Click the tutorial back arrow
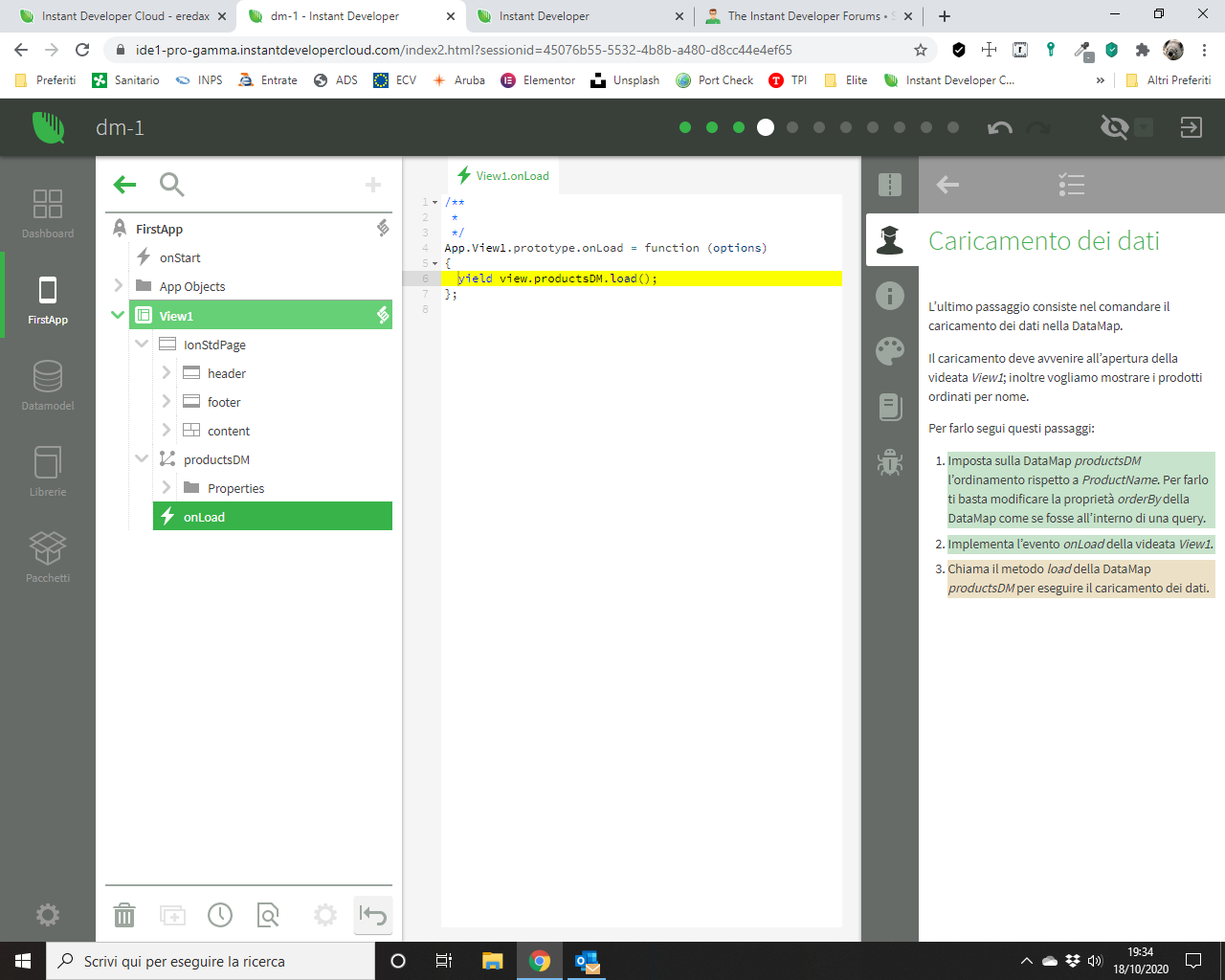The height and width of the screenshot is (980, 1225). tap(947, 185)
